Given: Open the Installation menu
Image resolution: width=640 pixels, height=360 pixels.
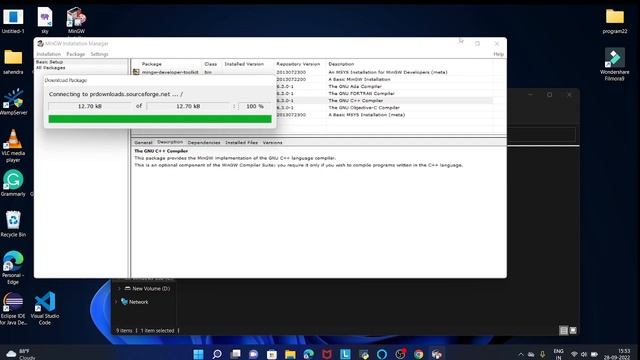Looking at the screenshot, I should tap(48, 54).
